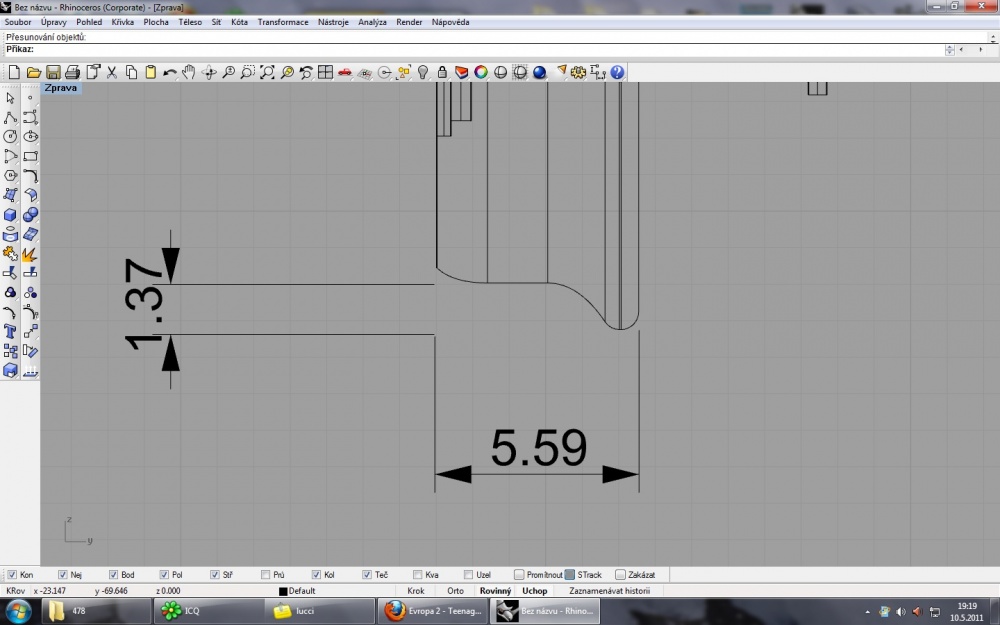
Task: Open the Křivka menu
Action: (x=122, y=22)
